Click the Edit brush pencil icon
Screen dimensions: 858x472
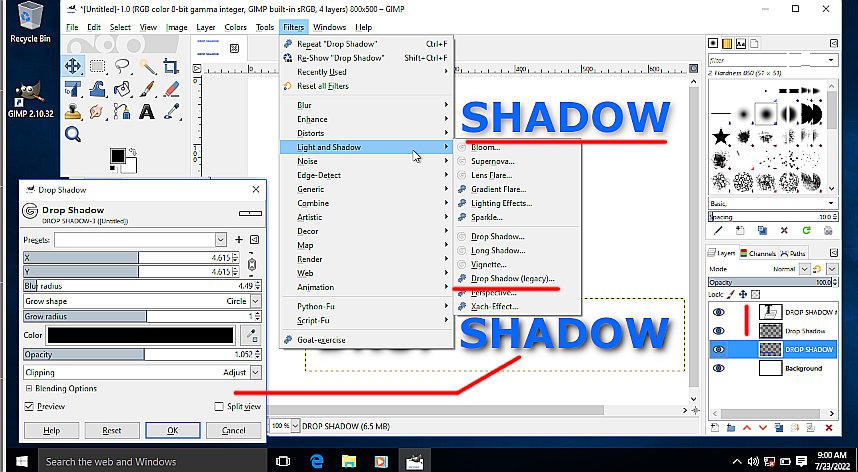tap(718, 231)
